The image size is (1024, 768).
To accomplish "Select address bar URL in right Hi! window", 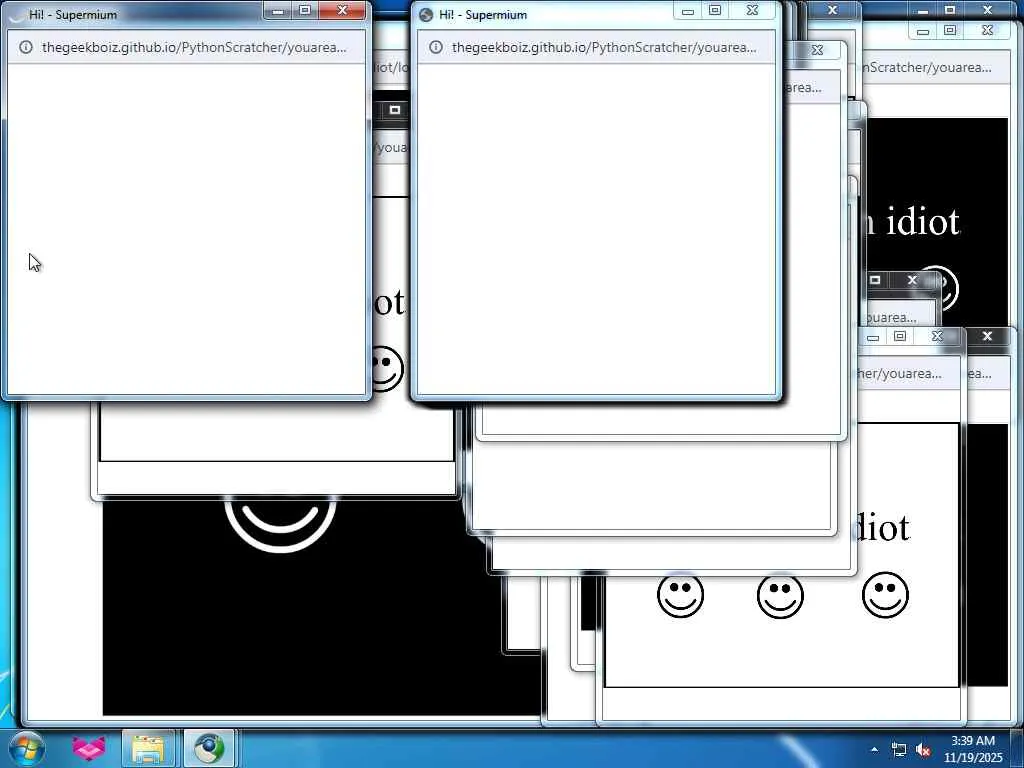I will click(604, 47).
